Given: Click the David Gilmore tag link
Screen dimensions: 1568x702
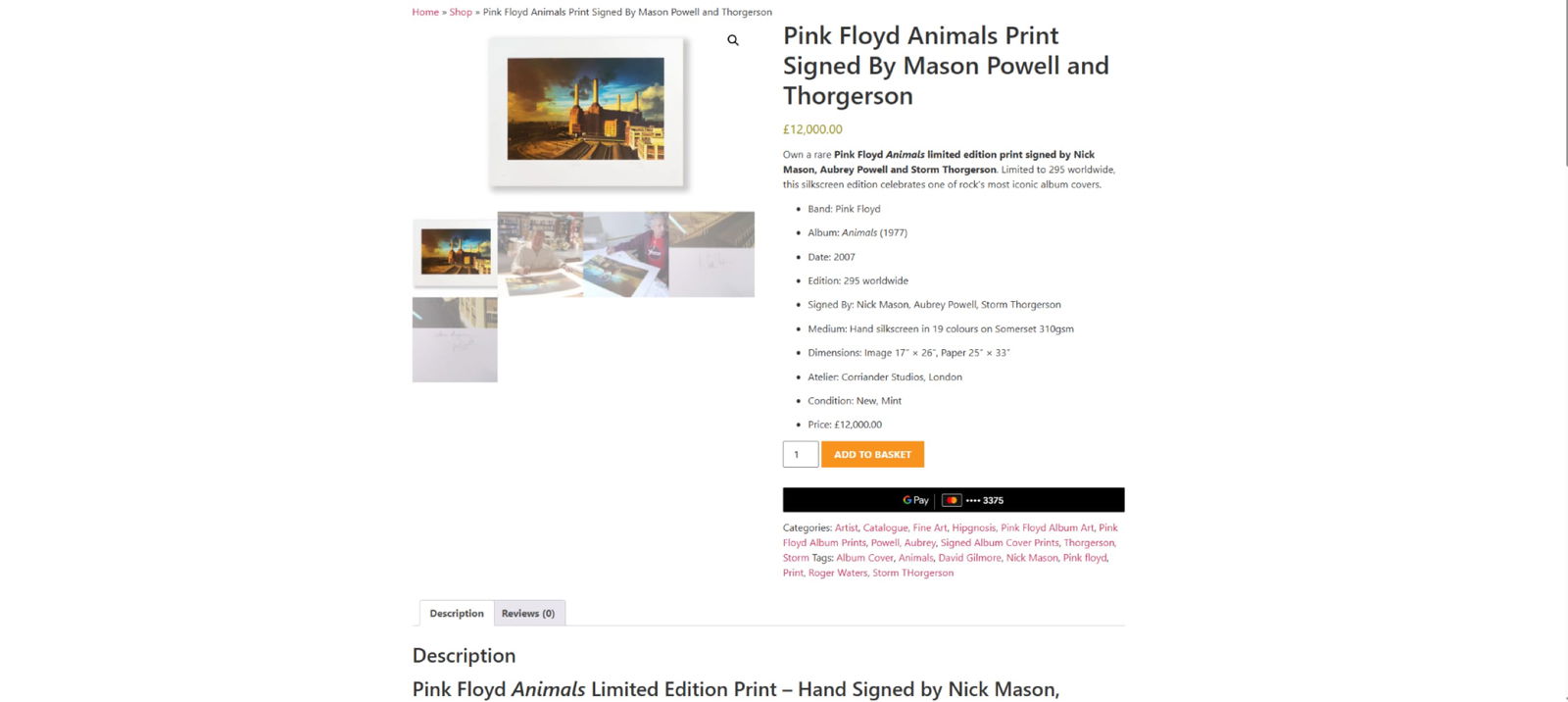Looking at the screenshot, I should click(970, 557).
